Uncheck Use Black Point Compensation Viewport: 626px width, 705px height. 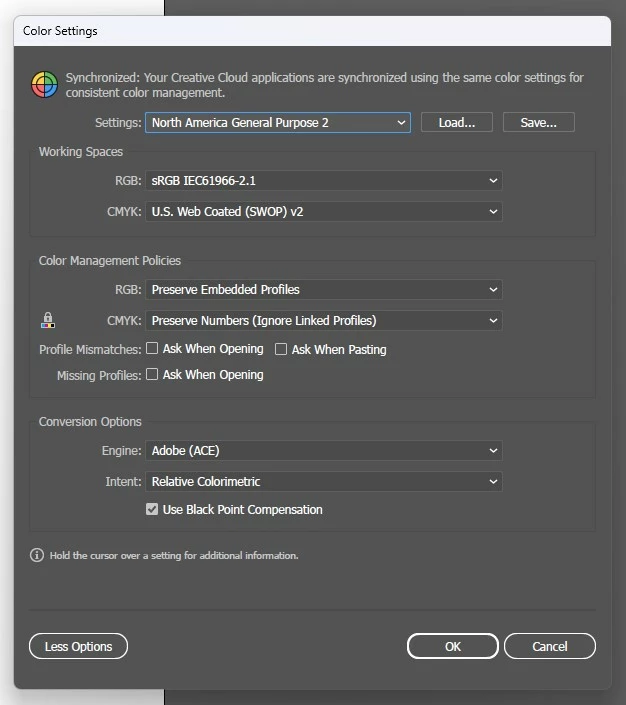pyautogui.click(x=152, y=509)
